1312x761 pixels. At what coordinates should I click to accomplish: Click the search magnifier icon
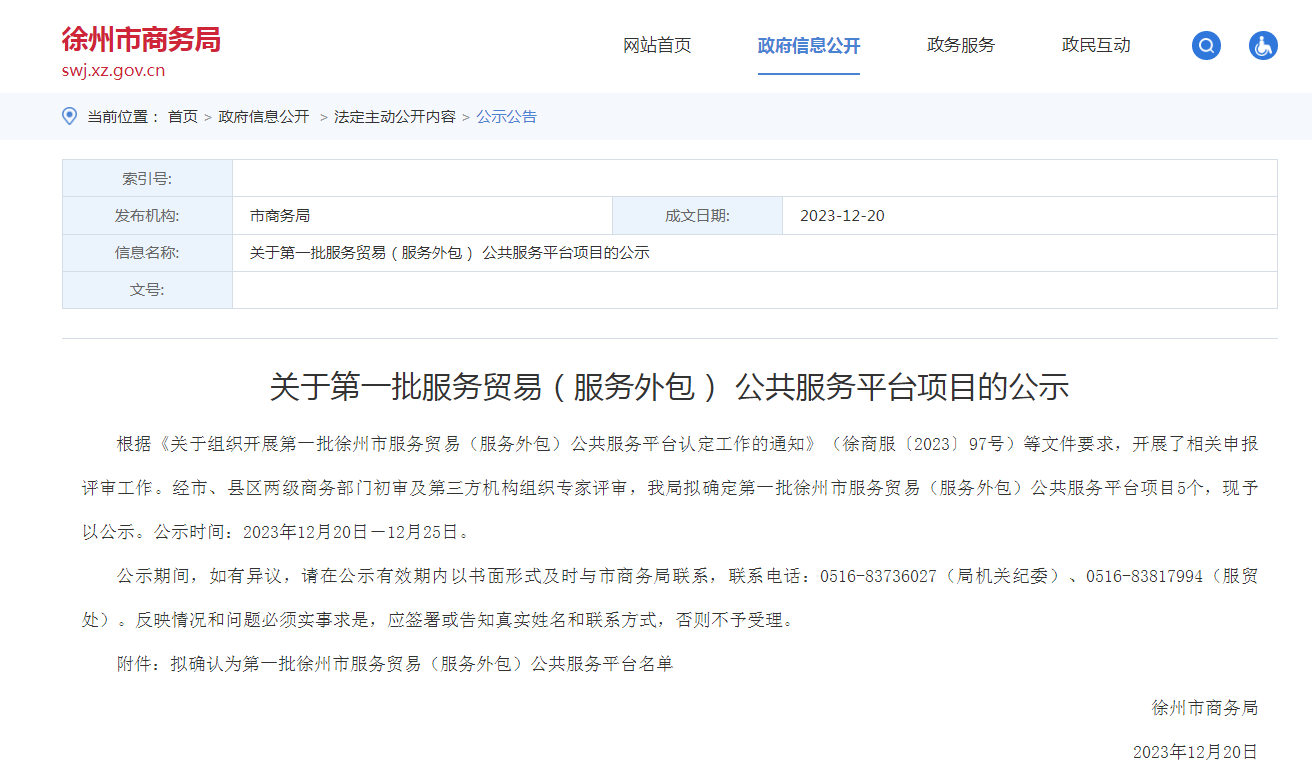coord(1206,46)
